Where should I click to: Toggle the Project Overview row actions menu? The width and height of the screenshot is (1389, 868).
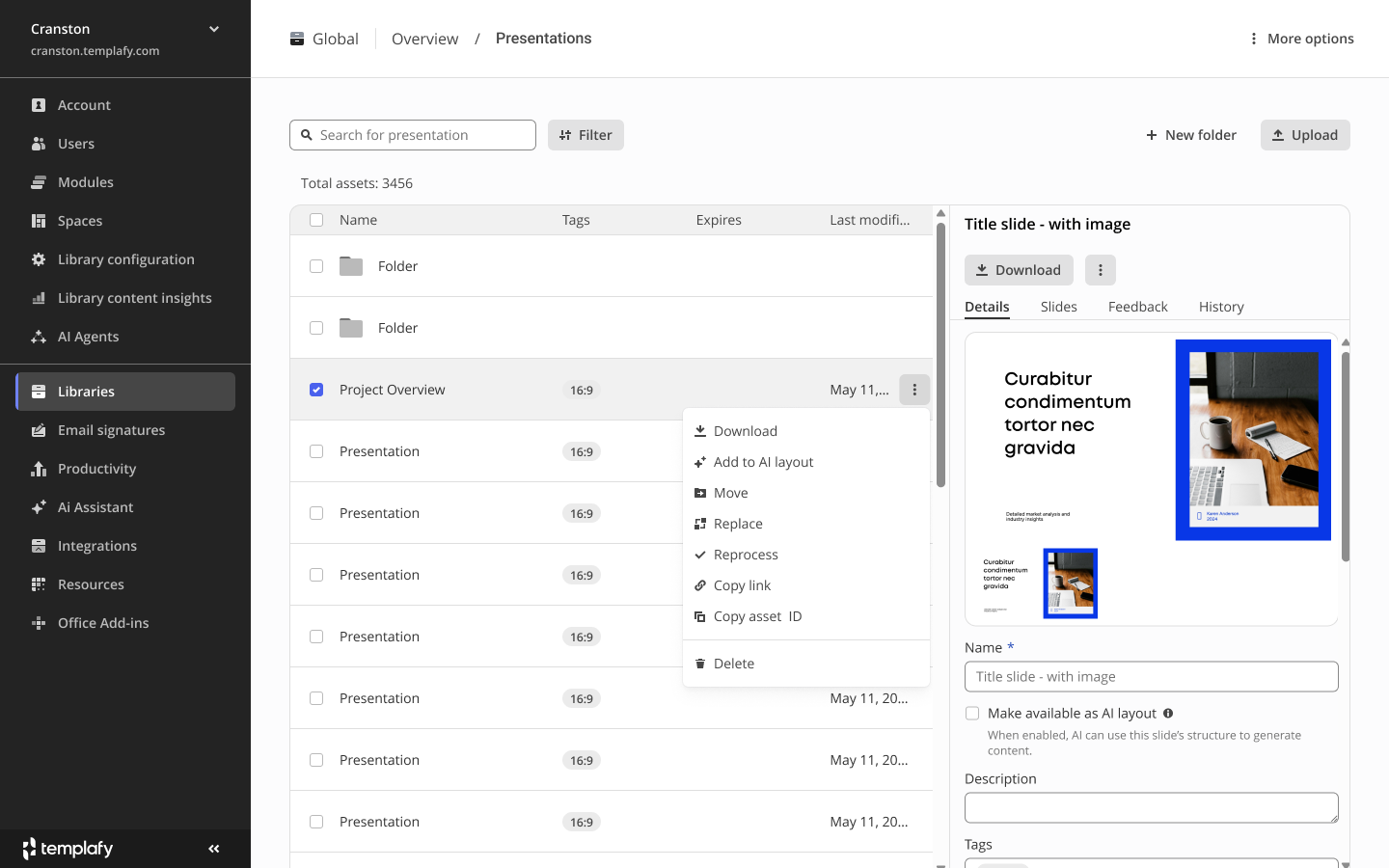pyautogui.click(x=914, y=390)
